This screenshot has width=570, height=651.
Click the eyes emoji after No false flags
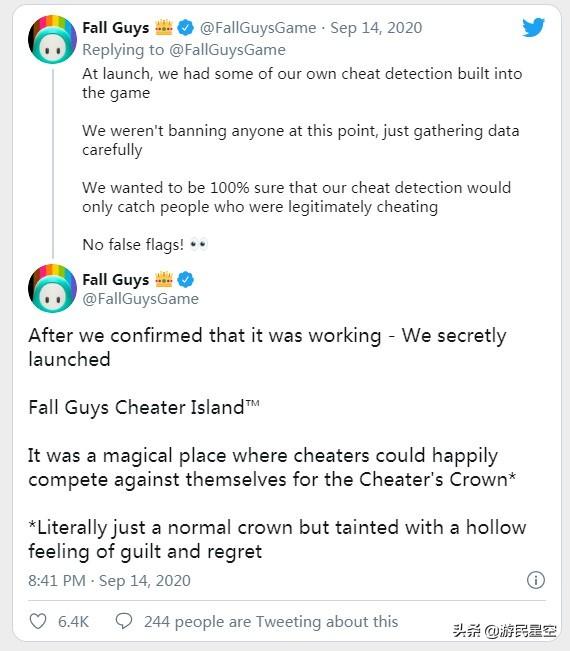point(198,245)
